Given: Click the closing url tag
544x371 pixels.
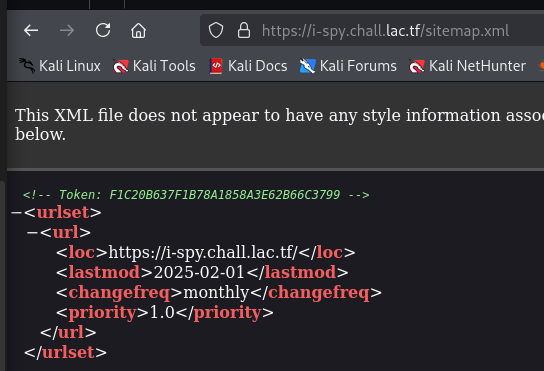Looking at the screenshot, I should [x=68, y=332].
